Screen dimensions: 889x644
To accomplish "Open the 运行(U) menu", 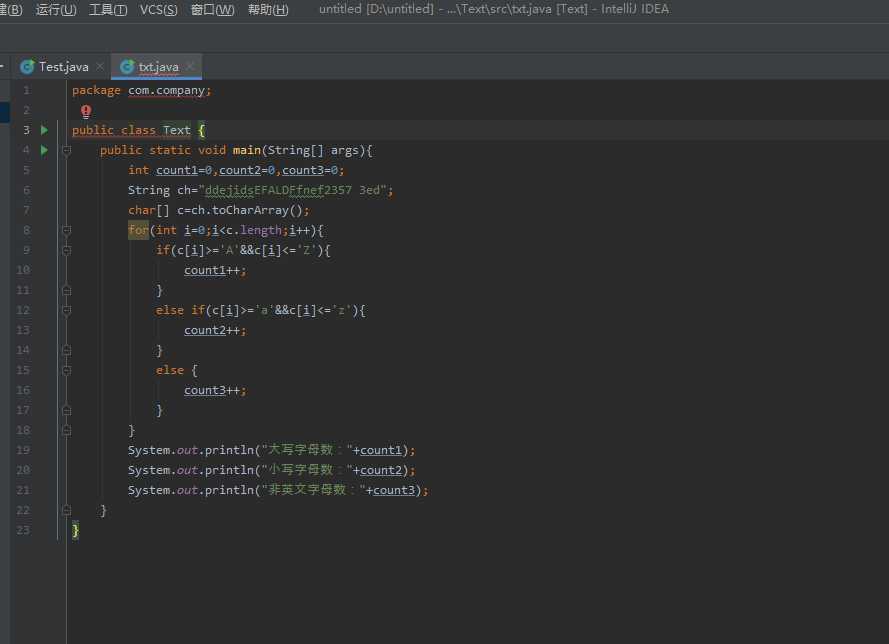I will pyautogui.click(x=55, y=10).
